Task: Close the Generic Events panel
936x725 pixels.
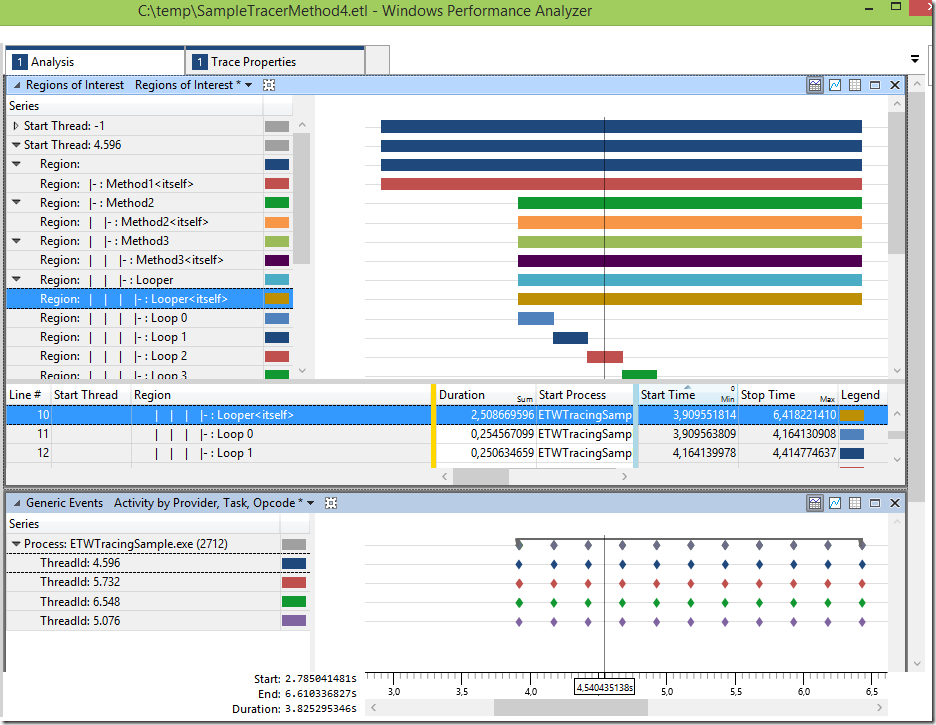Action: [895, 503]
